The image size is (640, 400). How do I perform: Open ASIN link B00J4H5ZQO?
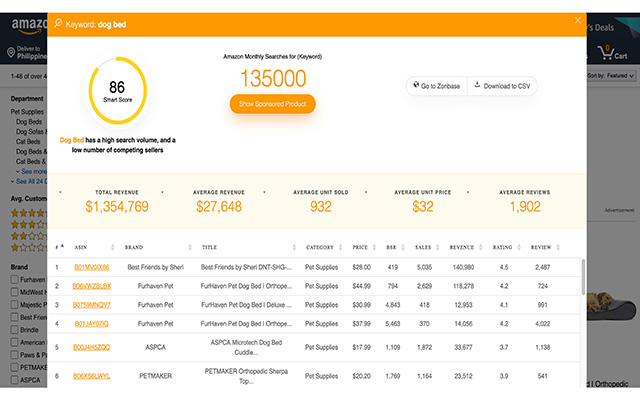coord(91,347)
